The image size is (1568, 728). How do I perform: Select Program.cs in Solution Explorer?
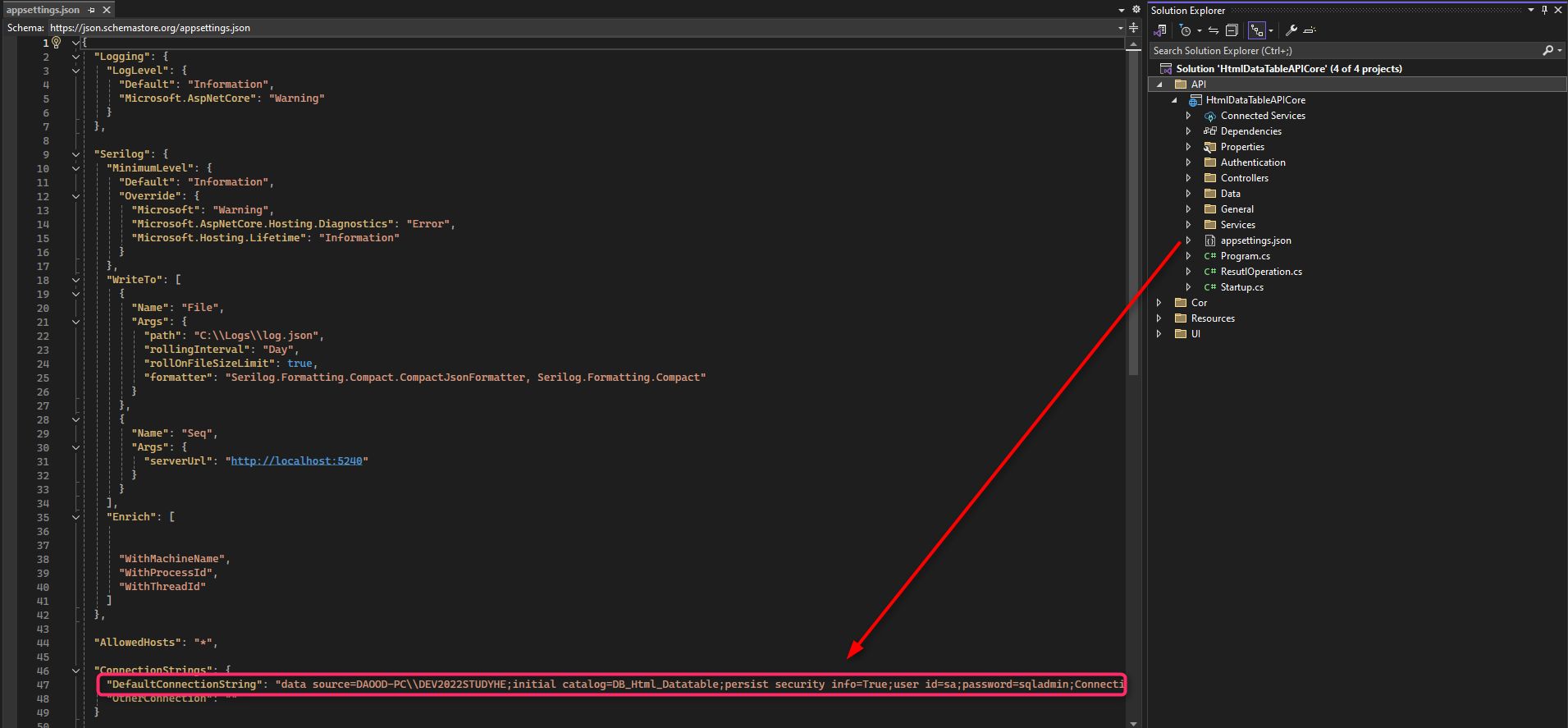(1245, 256)
